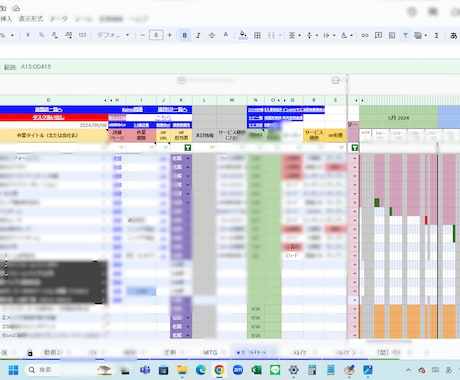
Task: Open 挿入 menu
Action: click(6, 19)
